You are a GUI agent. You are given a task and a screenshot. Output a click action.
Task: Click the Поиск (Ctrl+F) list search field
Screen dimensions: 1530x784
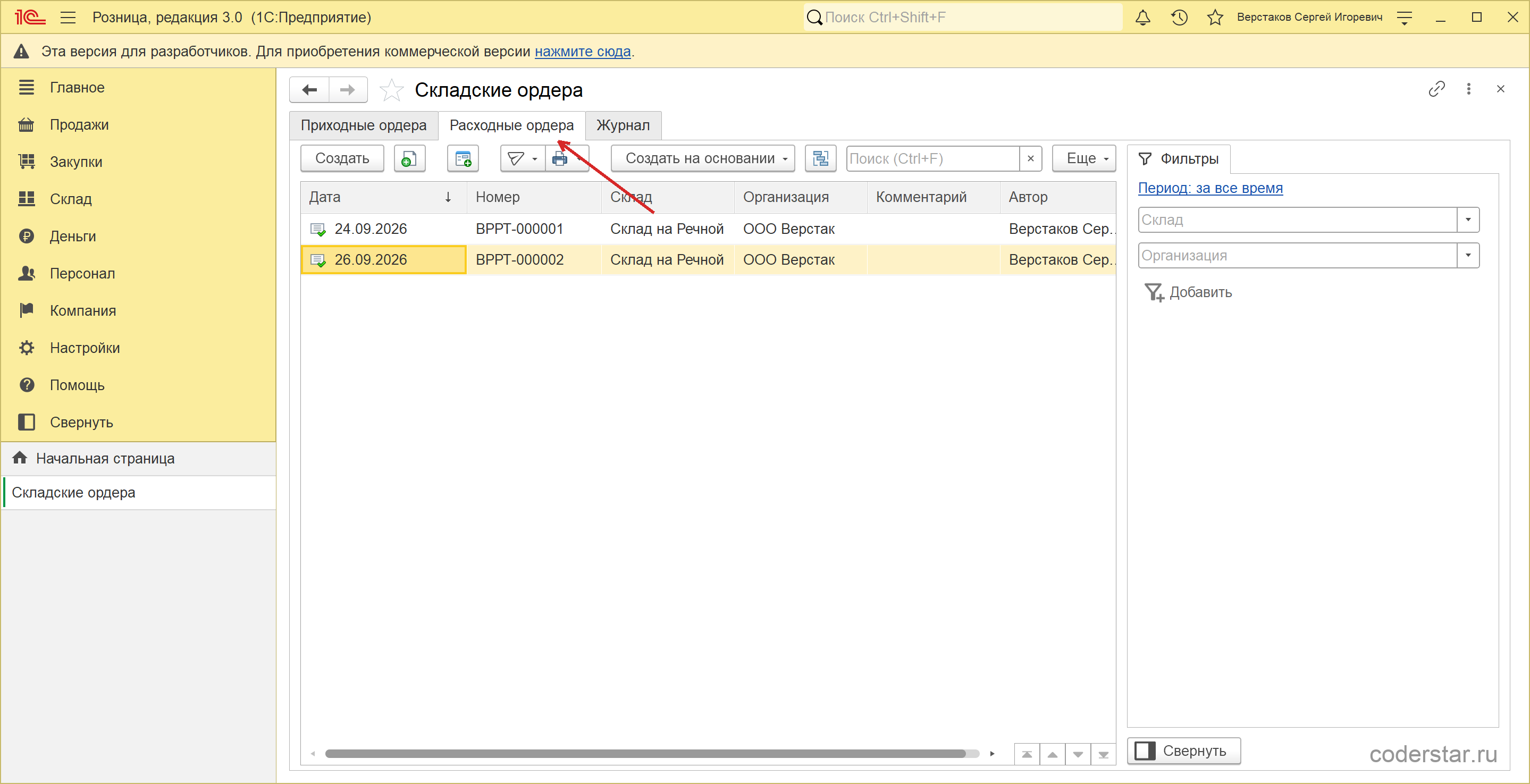coord(932,158)
